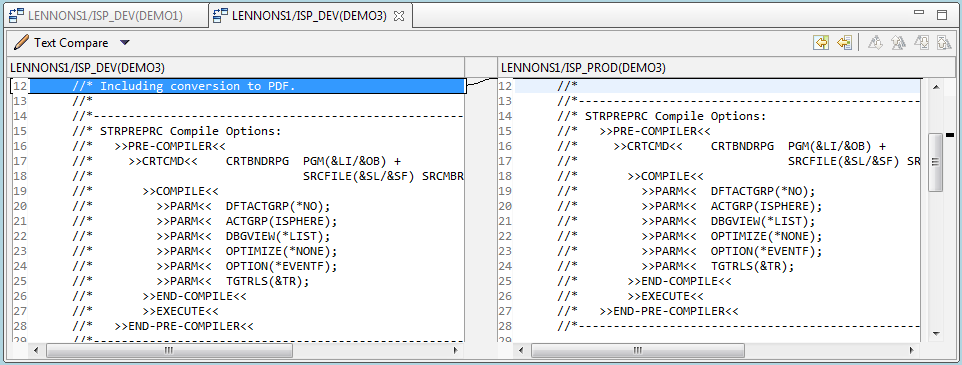Select highlighted line 'Including conversion to PDF.'
This screenshot has height=365, width=962.
pos(247,86)
